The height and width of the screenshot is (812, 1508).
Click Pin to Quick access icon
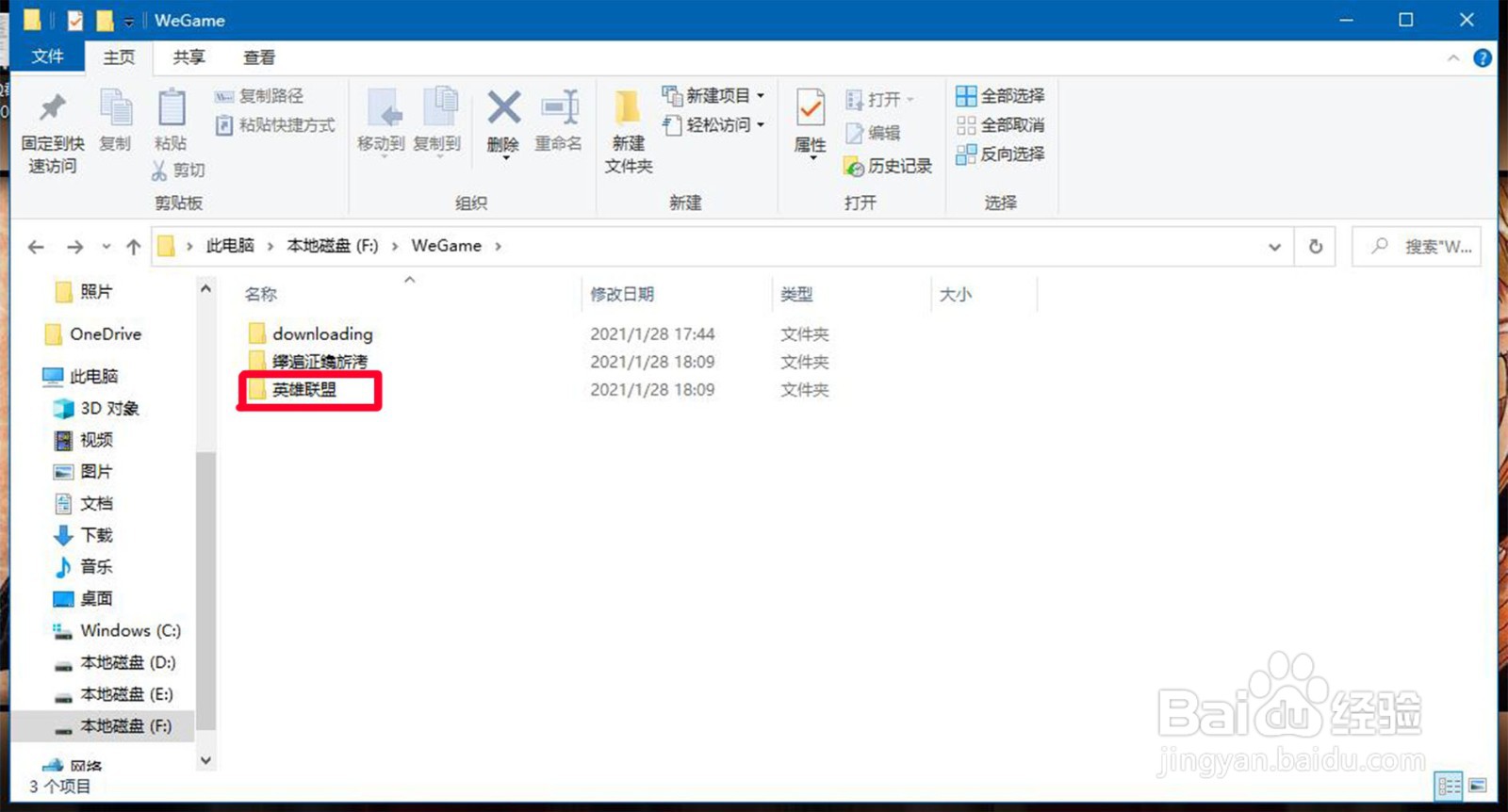[53, 109]
